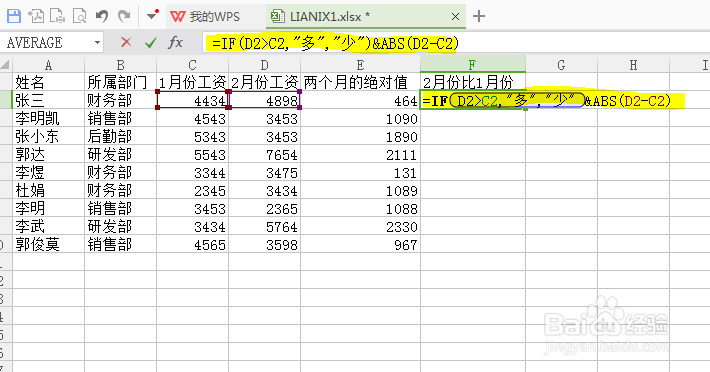
Task: Click cell with value 967
Action: (x=360, y=244)
